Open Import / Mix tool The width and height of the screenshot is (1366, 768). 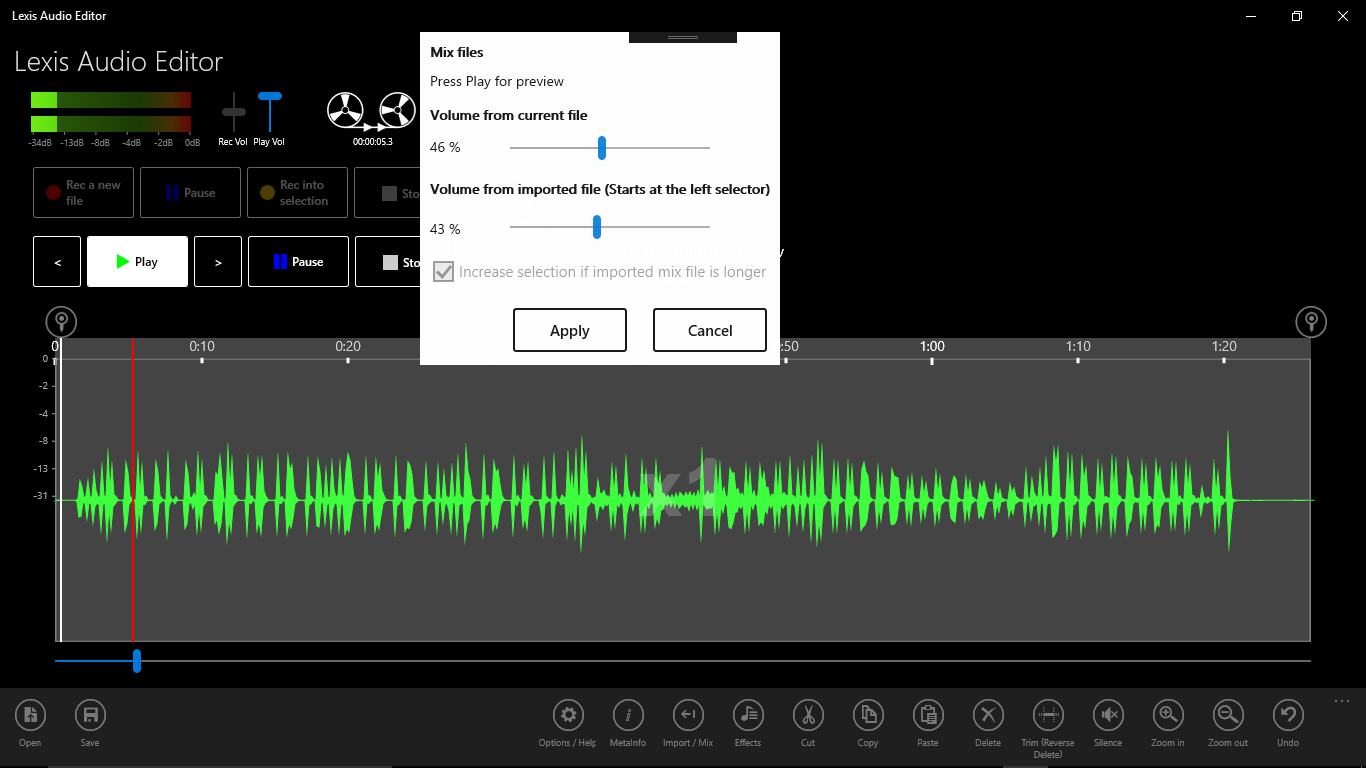point(688,715)
